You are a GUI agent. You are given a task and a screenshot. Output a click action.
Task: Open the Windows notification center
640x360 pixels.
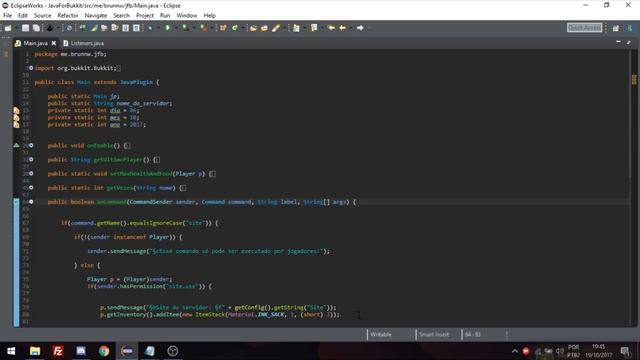point(625,351)
